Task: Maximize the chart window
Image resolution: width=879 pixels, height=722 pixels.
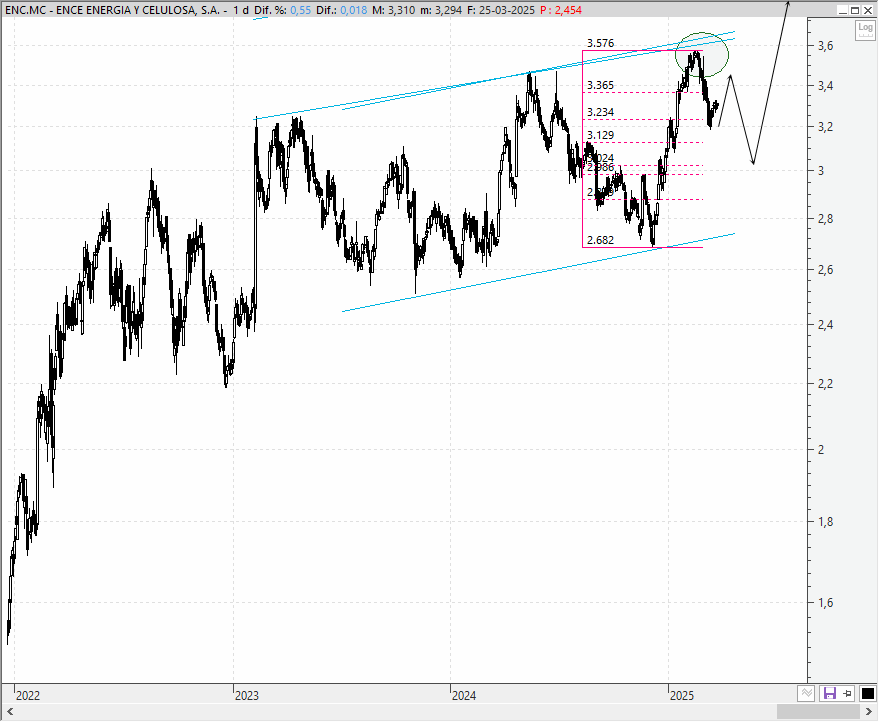Action: tap(855, 10)
